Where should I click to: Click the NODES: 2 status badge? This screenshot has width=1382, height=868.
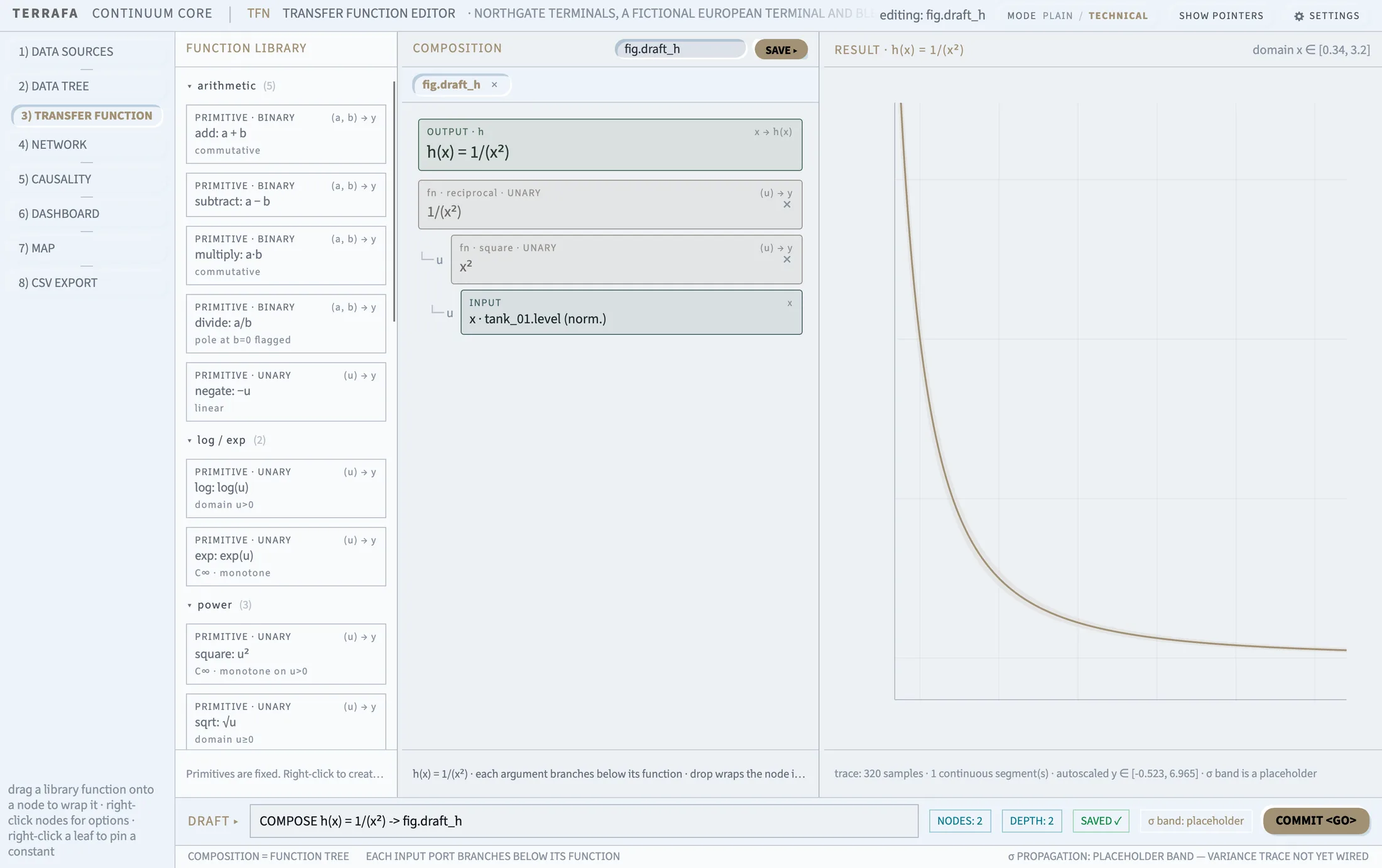pyautogui.click(x=960, y=821)
